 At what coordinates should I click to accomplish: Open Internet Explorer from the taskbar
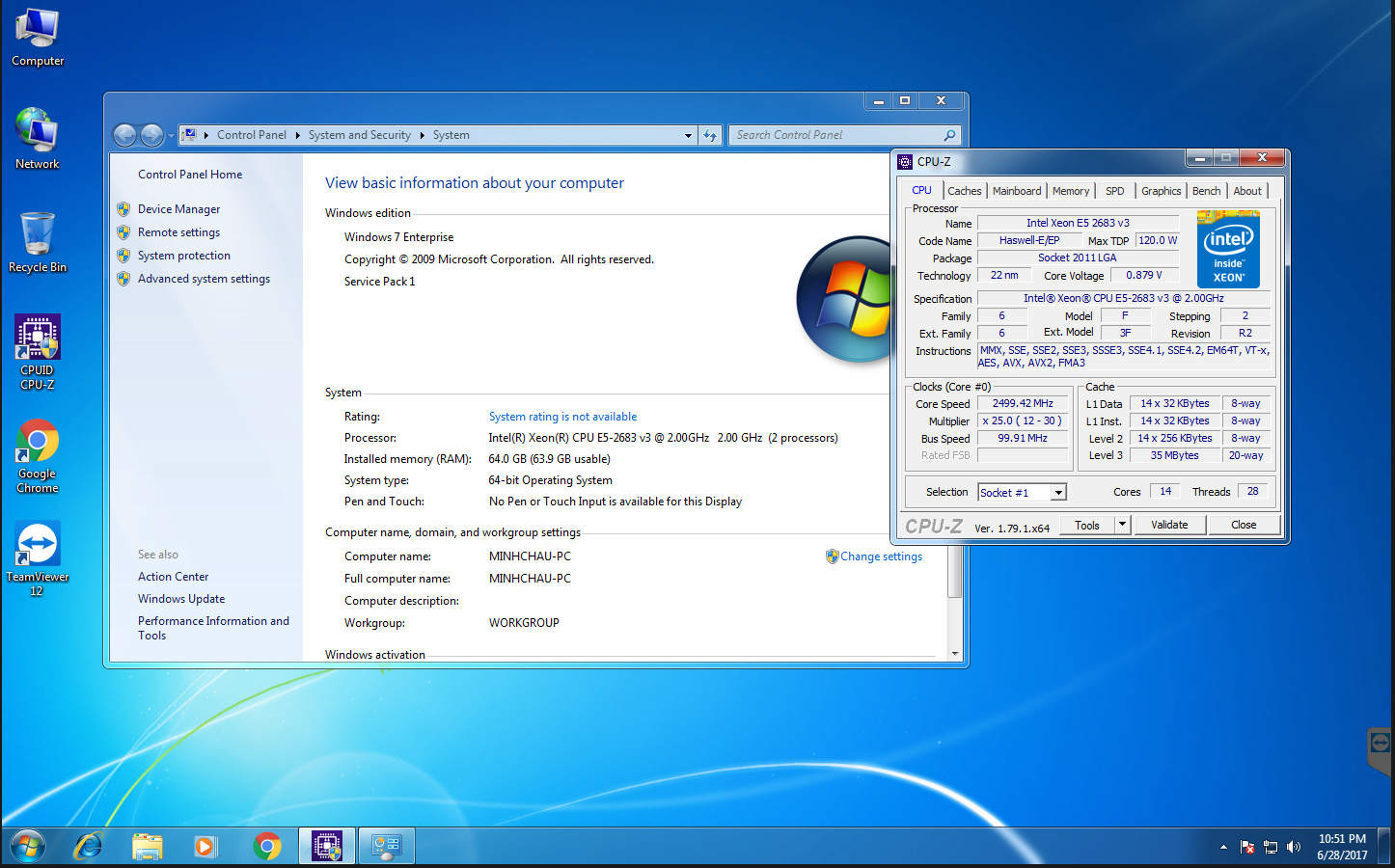tap(89, 847)
